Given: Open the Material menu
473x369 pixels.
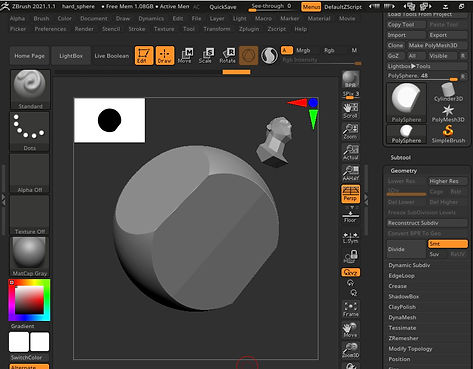Looking at the screenshot, I should click(319, 19).
